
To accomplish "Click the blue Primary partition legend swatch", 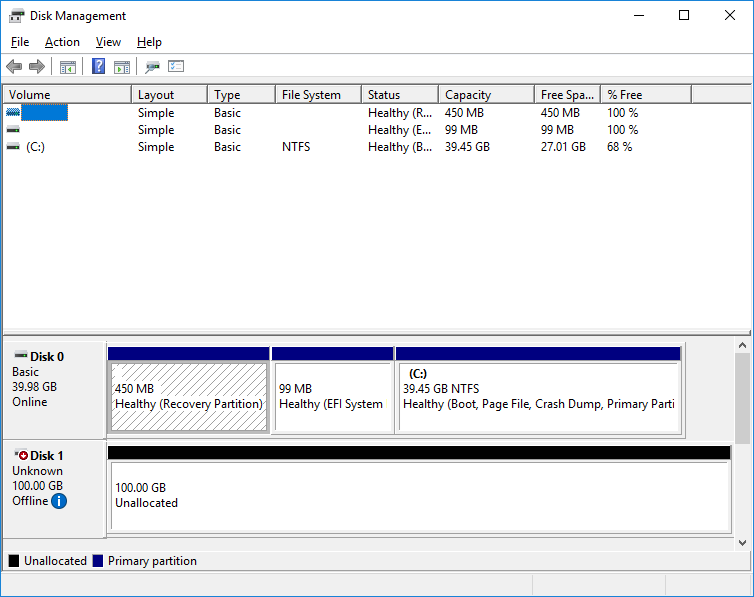I will tap(98, 560).
